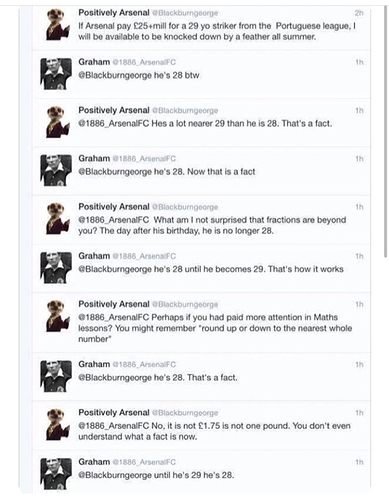Click 1h timestamp on "That's how it works" tweet
The height and width of the screenshot is (500, 389).
pyautogui.click(x=359, y=256)
